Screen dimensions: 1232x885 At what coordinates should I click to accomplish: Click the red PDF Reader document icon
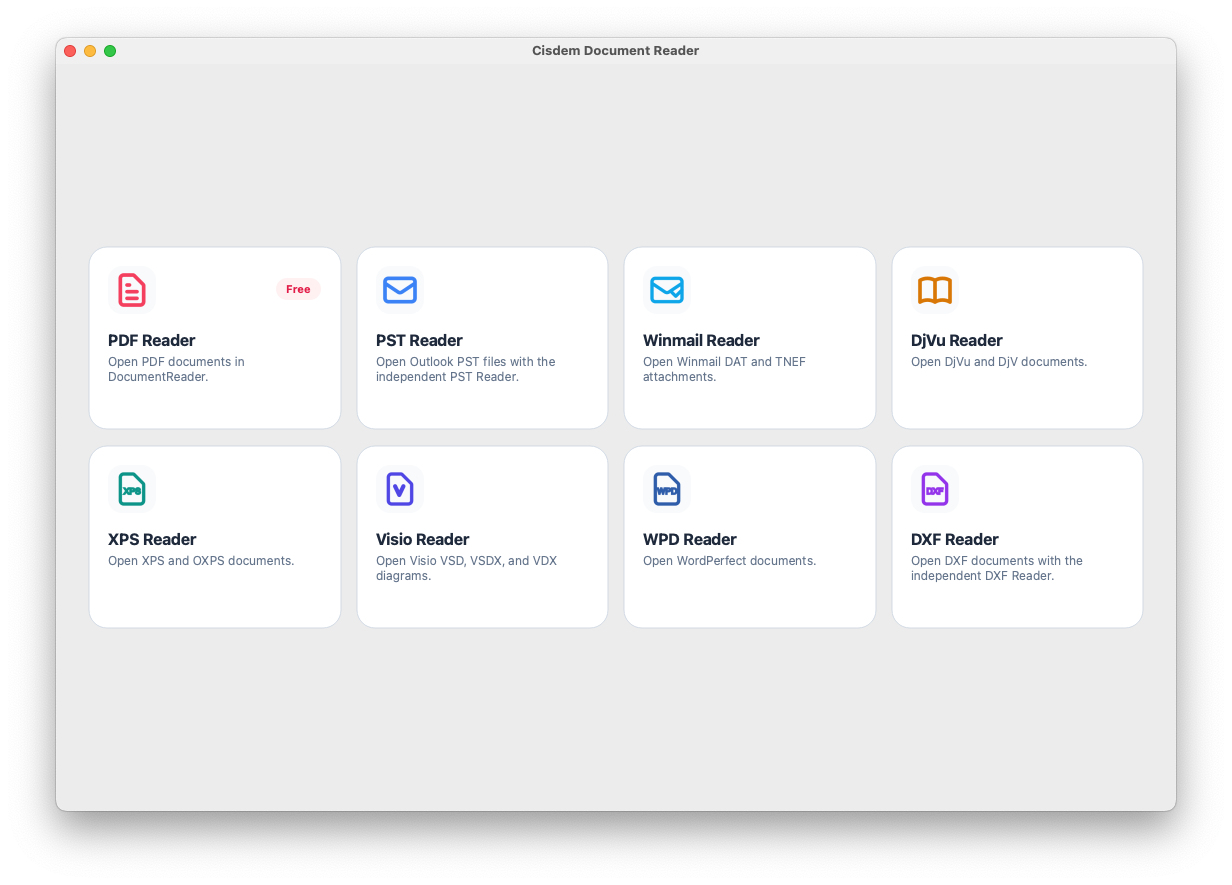pyautogui.click(x=132, y=290)
